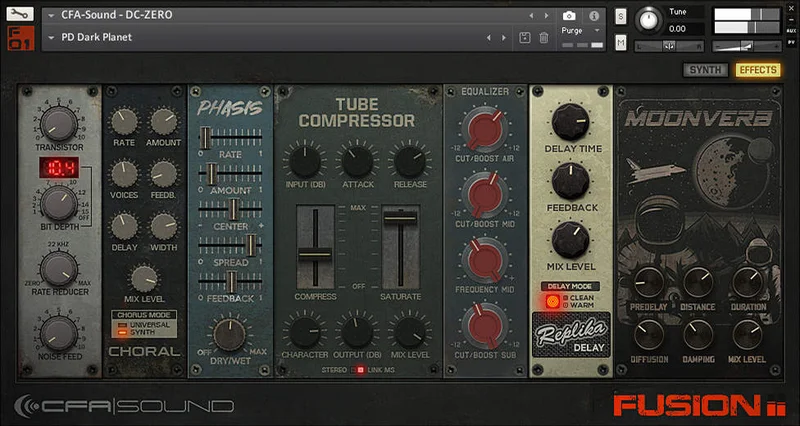Go to next instrument beside CFA-Sound - DC-ZERO

tap(546, 16)
